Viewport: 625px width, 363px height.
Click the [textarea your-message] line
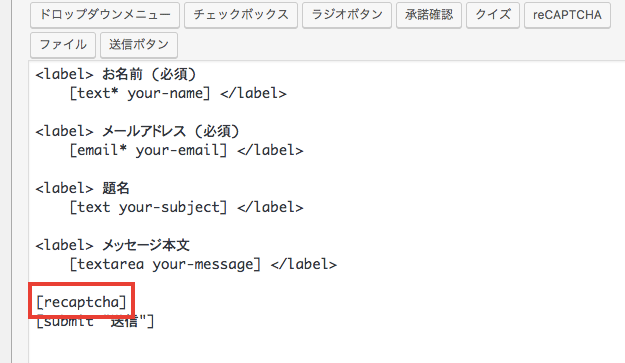(203, 264)
